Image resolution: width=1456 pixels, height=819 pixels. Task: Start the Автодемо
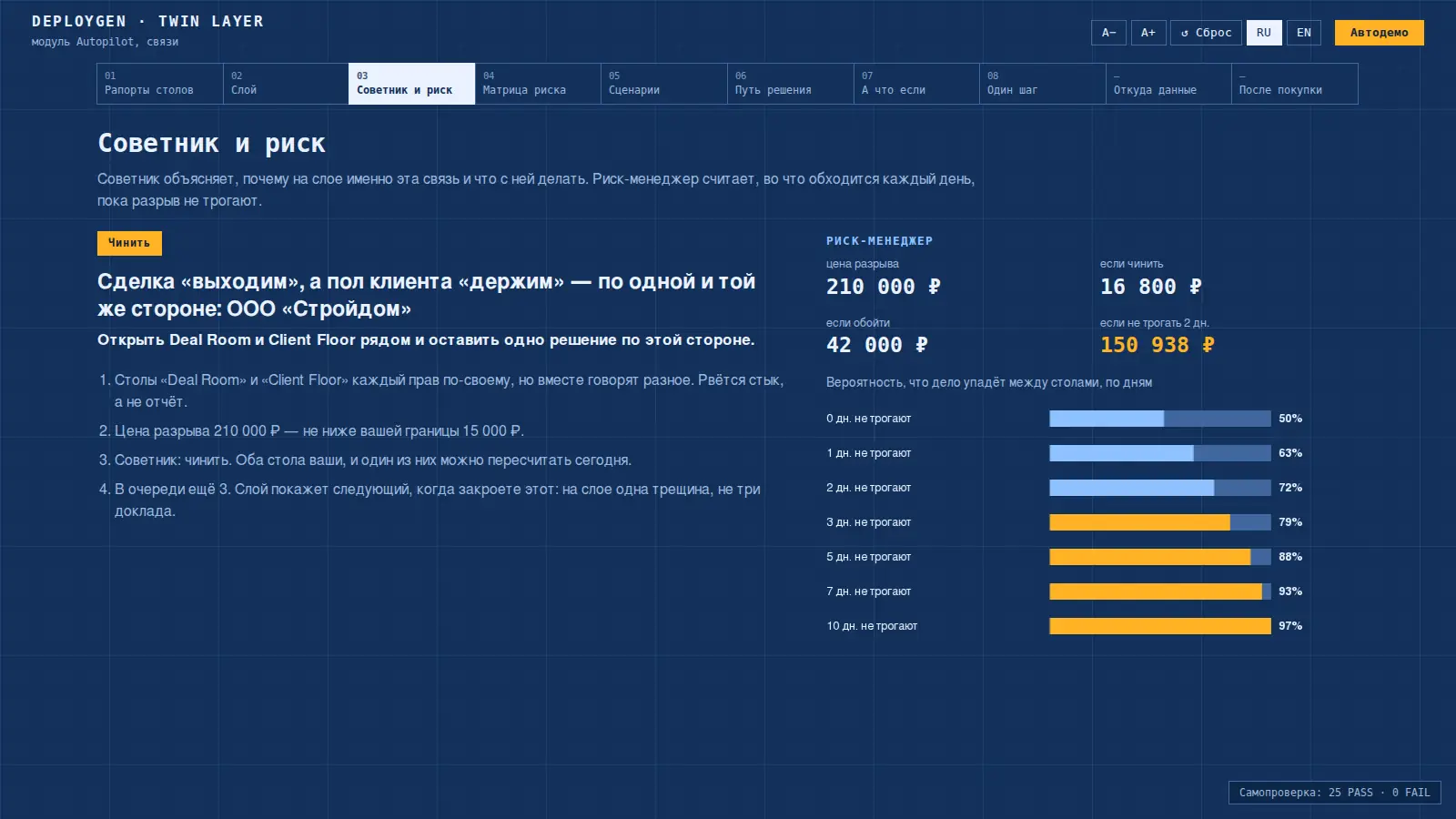tap(1380, 33)
